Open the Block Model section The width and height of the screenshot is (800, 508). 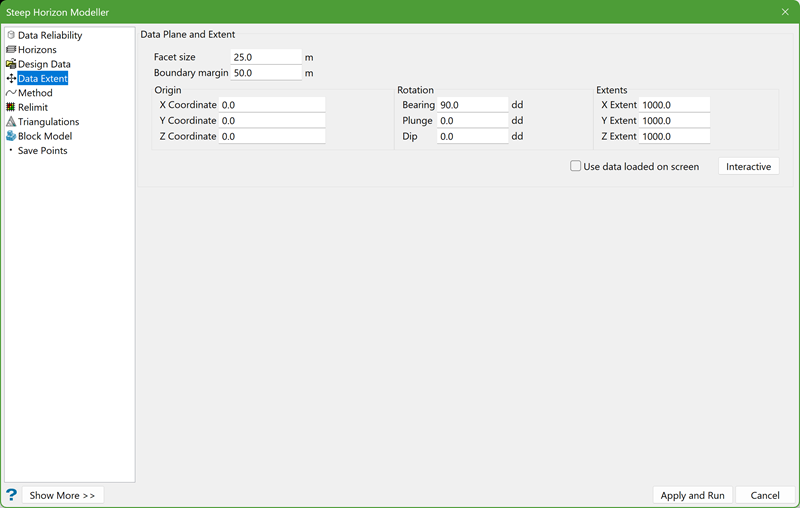(45, 136)
